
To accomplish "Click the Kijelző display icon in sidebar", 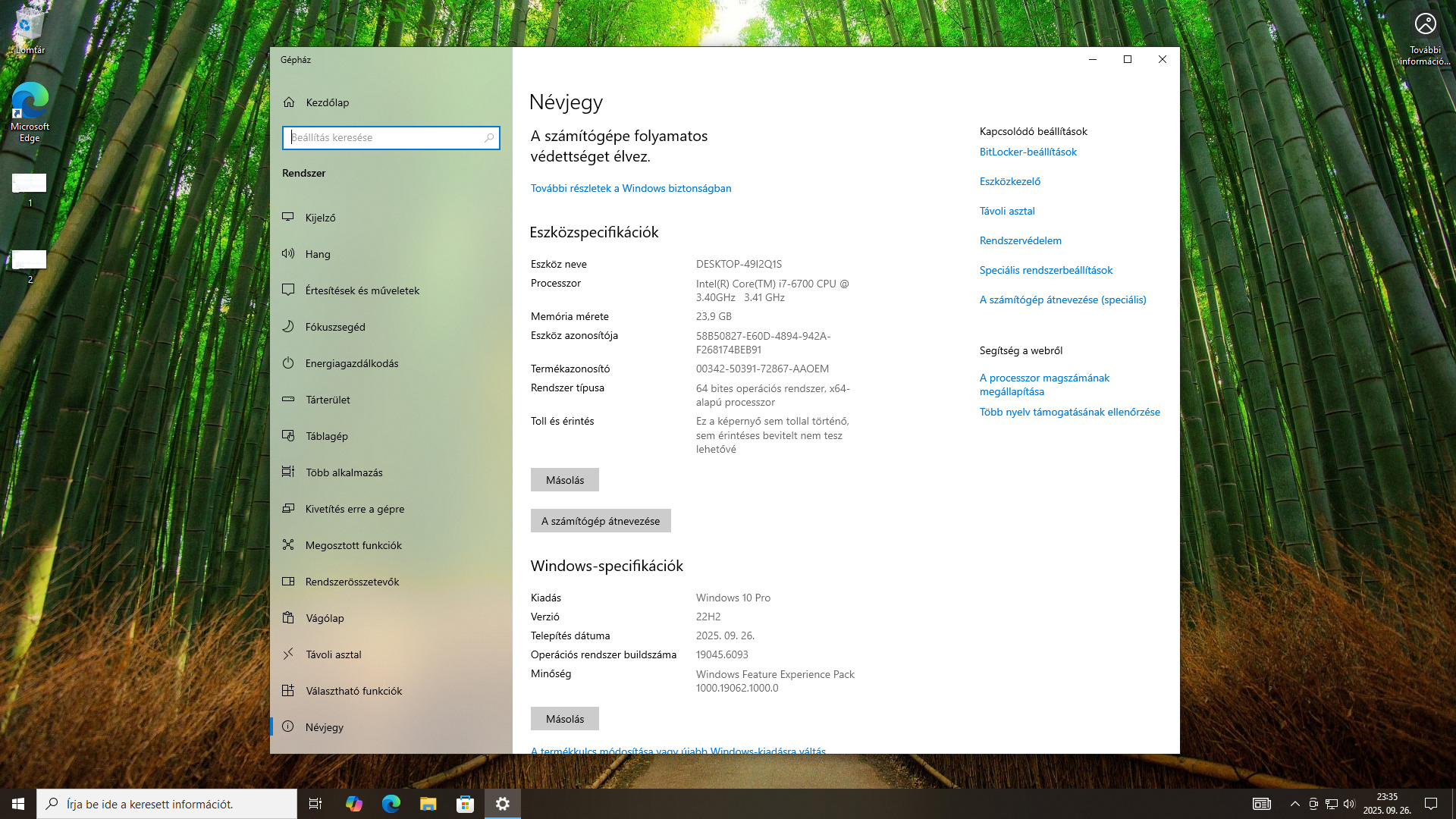I will [288, 217].
